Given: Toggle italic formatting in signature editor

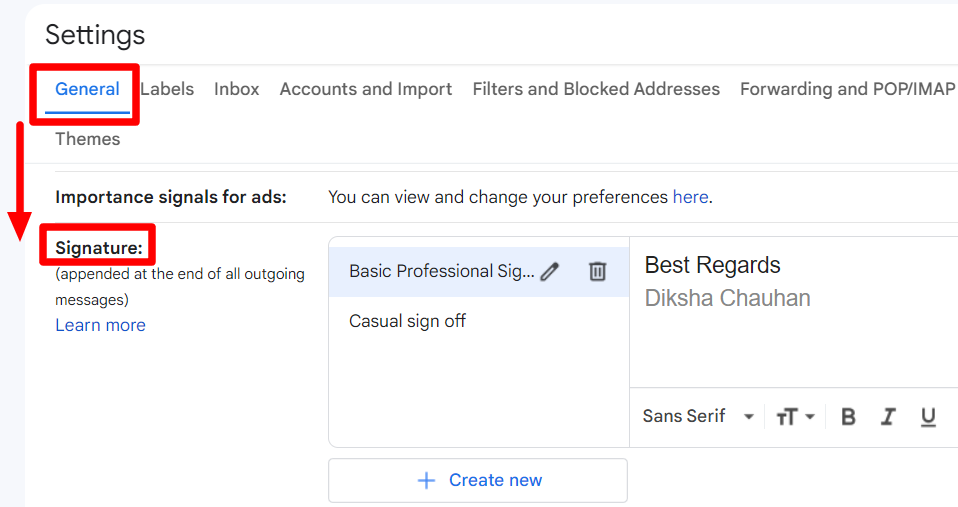Looking at the screenshot, I should tap(887, 417).
